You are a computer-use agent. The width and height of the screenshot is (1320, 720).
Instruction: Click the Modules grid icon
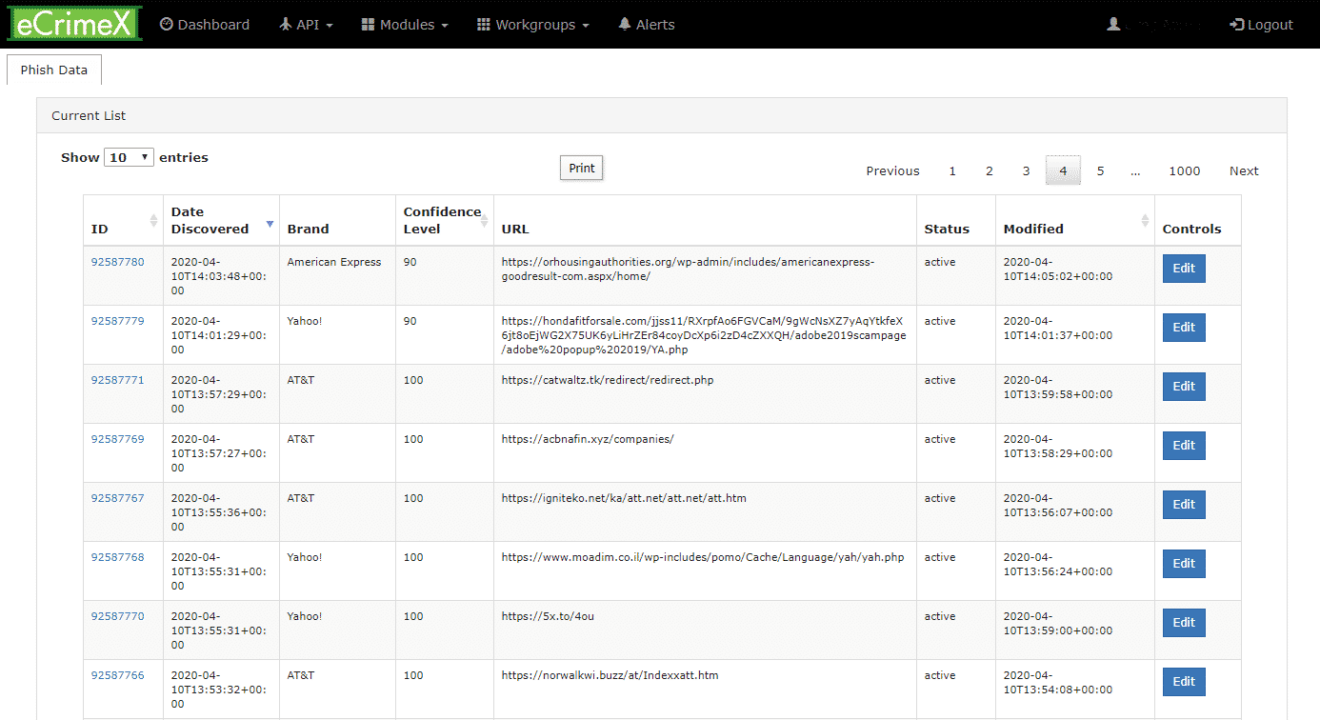click(366, 24)
